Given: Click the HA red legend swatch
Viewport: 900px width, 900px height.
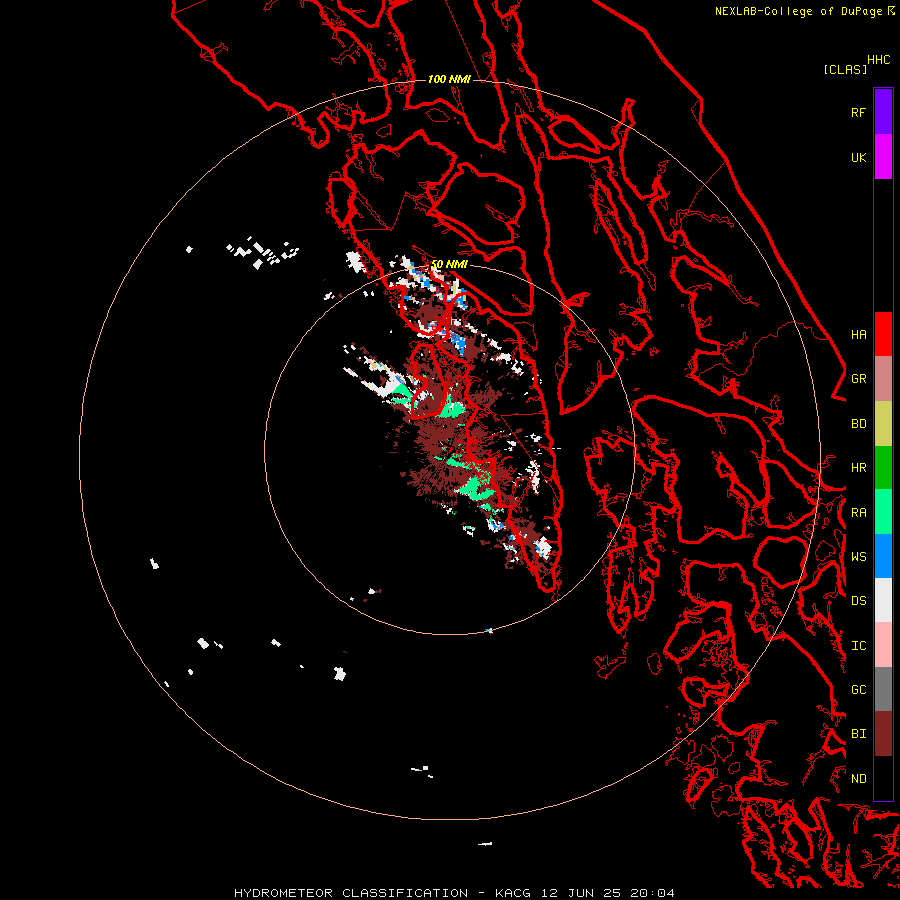Looking at the screenshot, I should (883, 334).
